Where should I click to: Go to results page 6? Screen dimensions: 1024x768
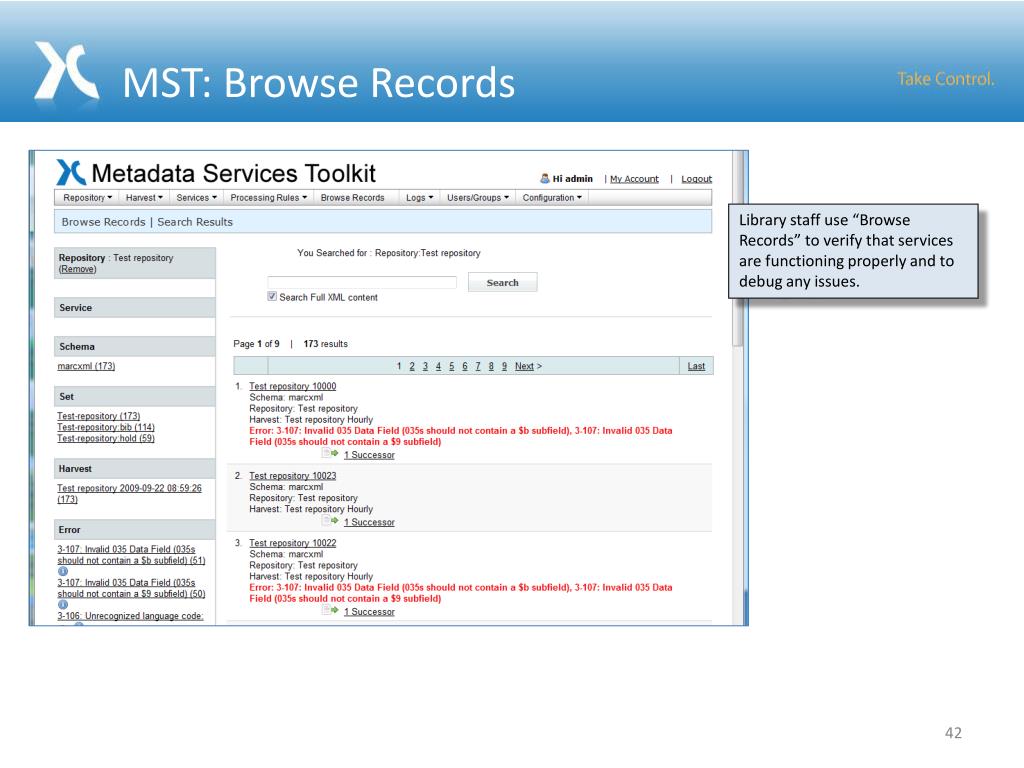click(x=464, y=366)
